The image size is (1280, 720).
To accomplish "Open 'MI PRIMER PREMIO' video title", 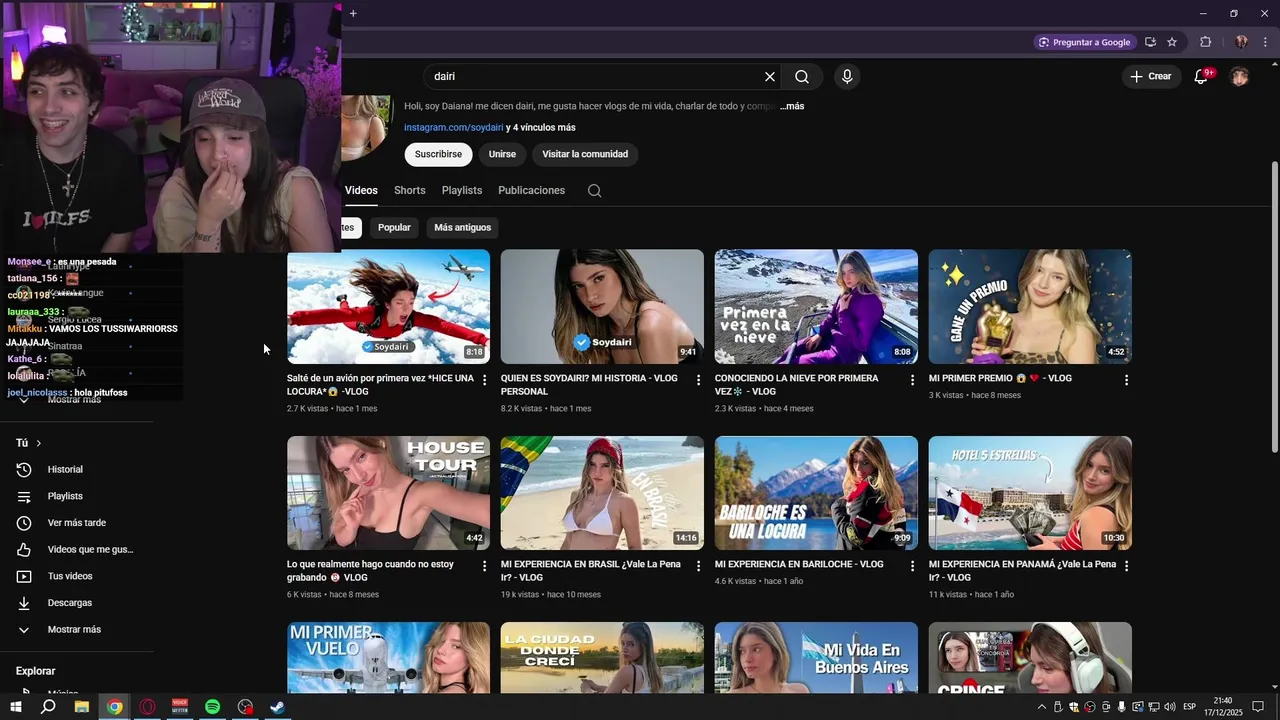I will (1000, 378).
